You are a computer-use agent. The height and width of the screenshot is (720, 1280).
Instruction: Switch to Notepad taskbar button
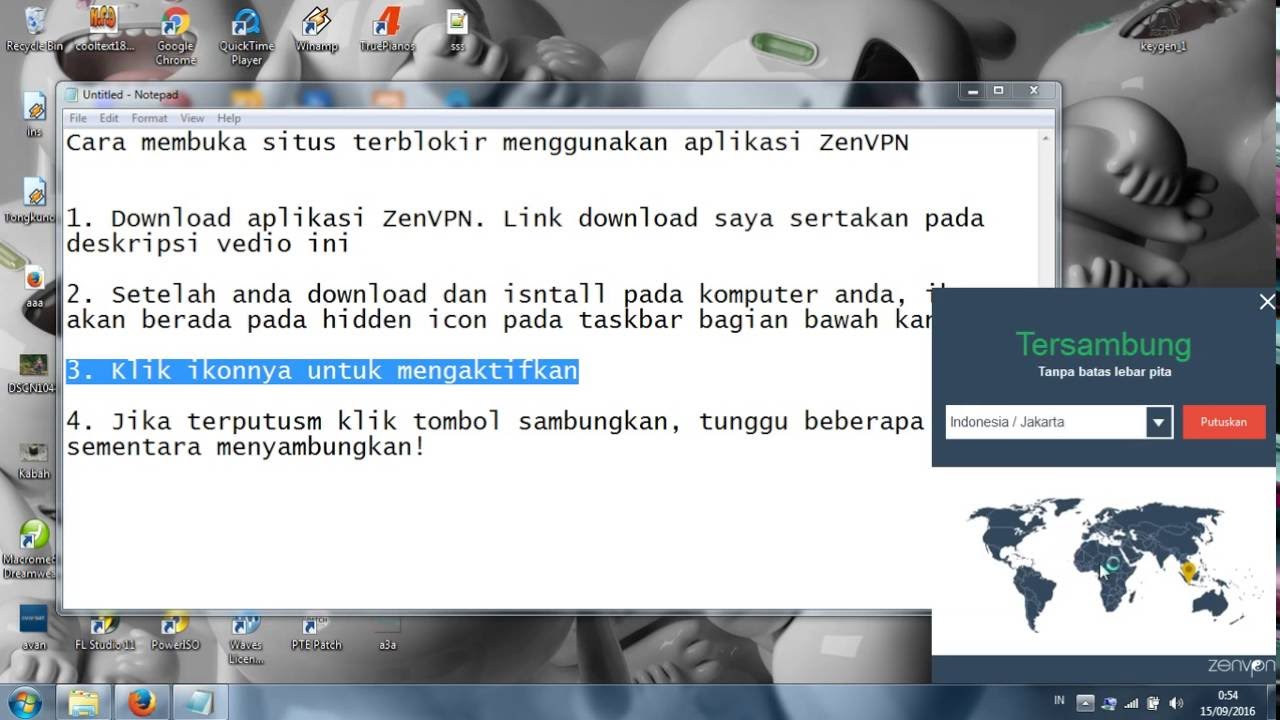(200, 702)
